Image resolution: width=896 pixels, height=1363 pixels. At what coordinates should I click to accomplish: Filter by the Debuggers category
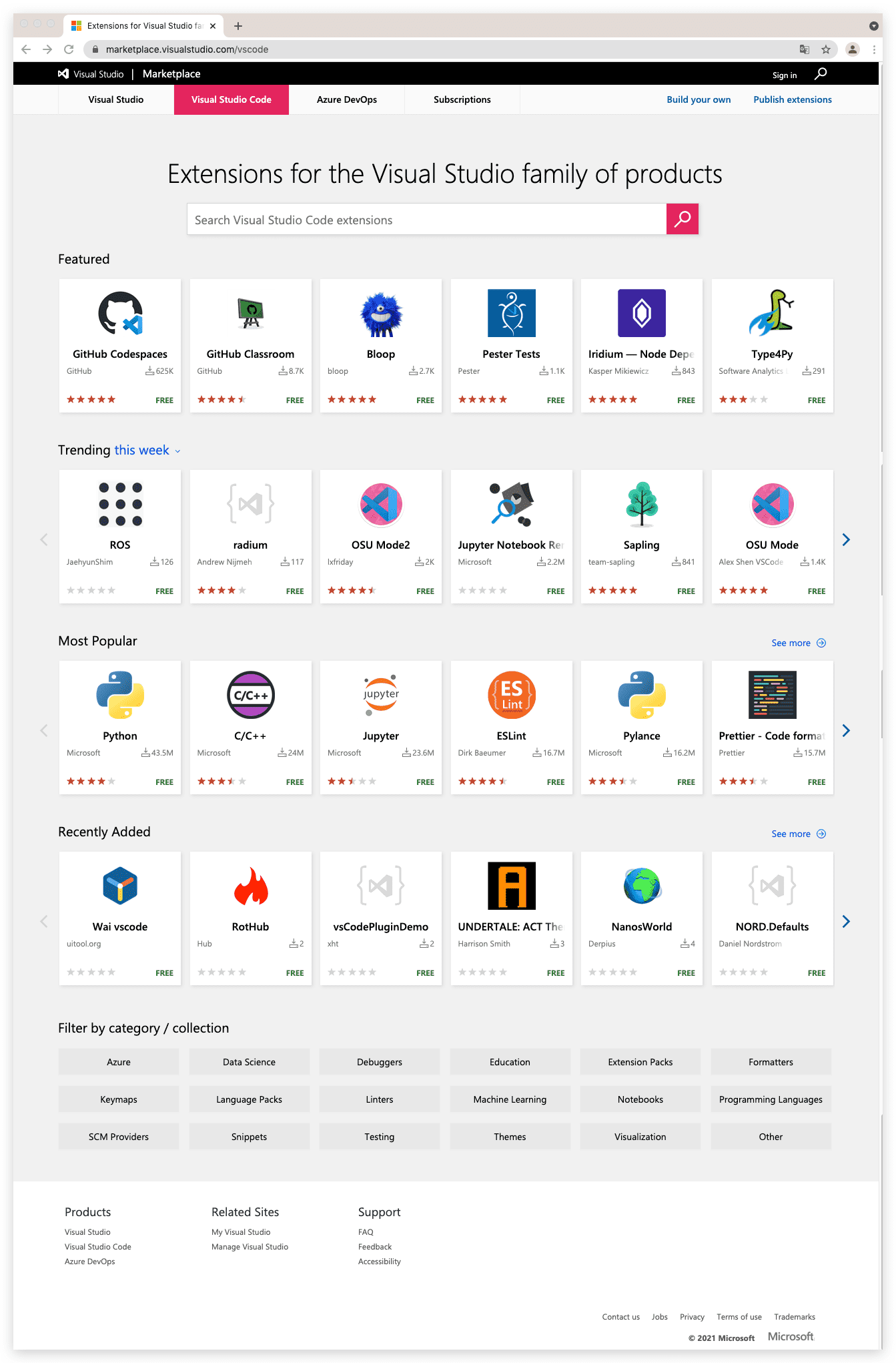pyautogui.click(x=380, y=1062)
